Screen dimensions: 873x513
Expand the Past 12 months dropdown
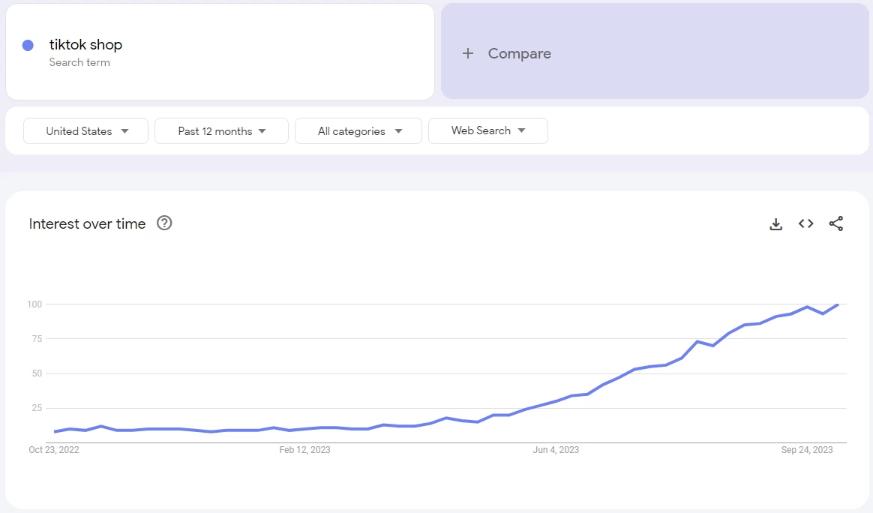pos(222,131)
